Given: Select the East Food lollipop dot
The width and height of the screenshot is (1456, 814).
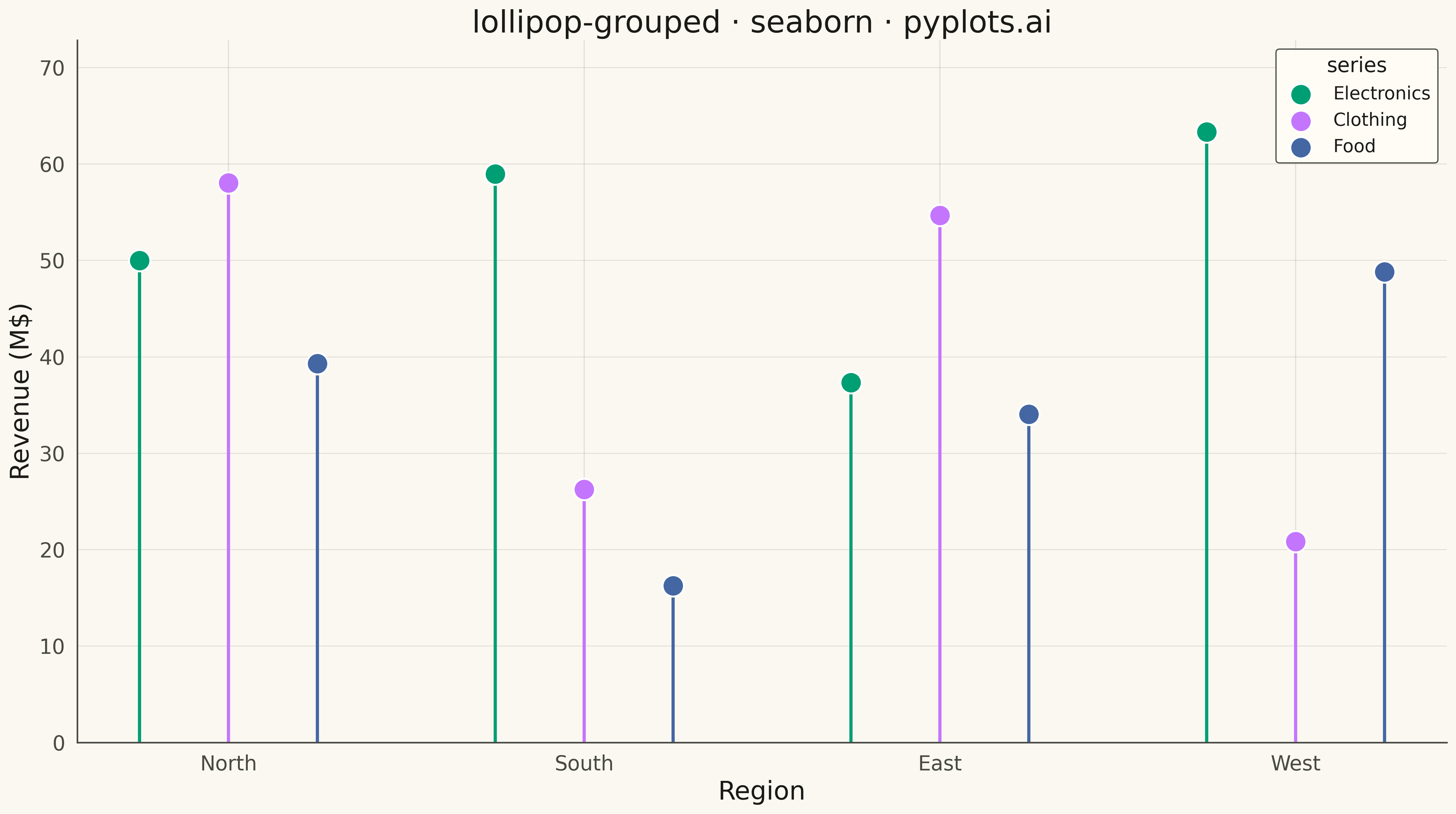Looking at the screenshot, I should 1029,415.
